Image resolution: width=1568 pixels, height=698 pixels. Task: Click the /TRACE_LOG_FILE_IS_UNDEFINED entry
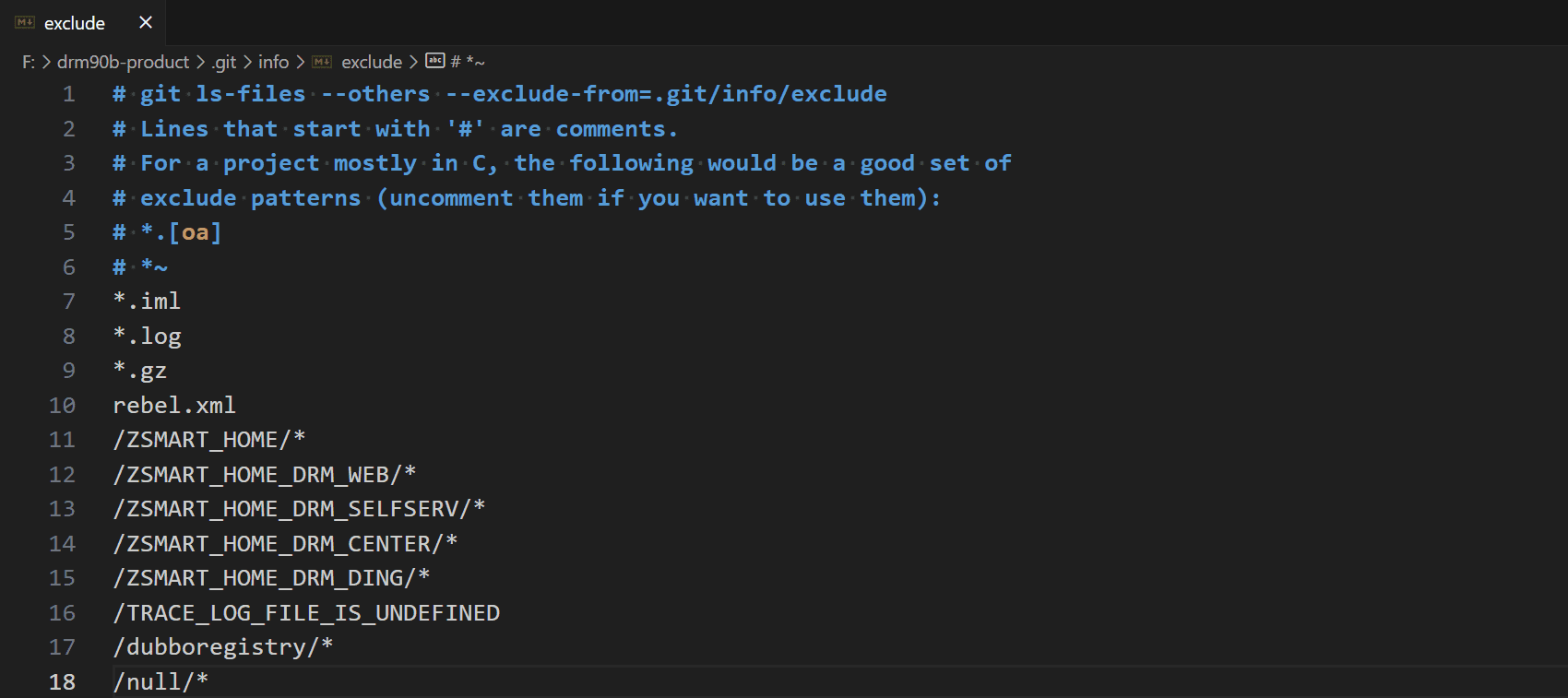click(x=306, y=613)
